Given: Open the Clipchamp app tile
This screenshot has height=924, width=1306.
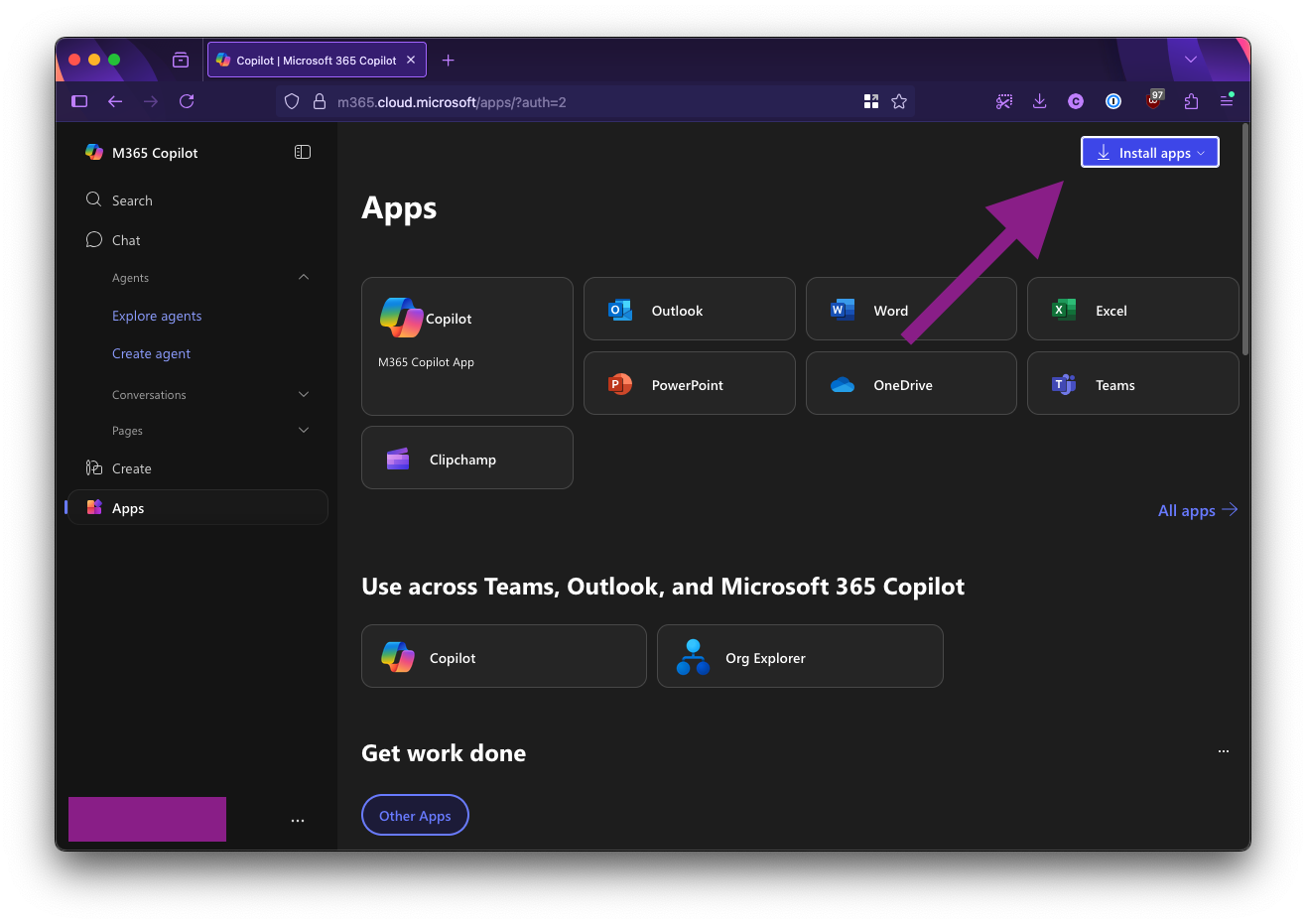Looking at the screenshot, I should pos(466,459).
